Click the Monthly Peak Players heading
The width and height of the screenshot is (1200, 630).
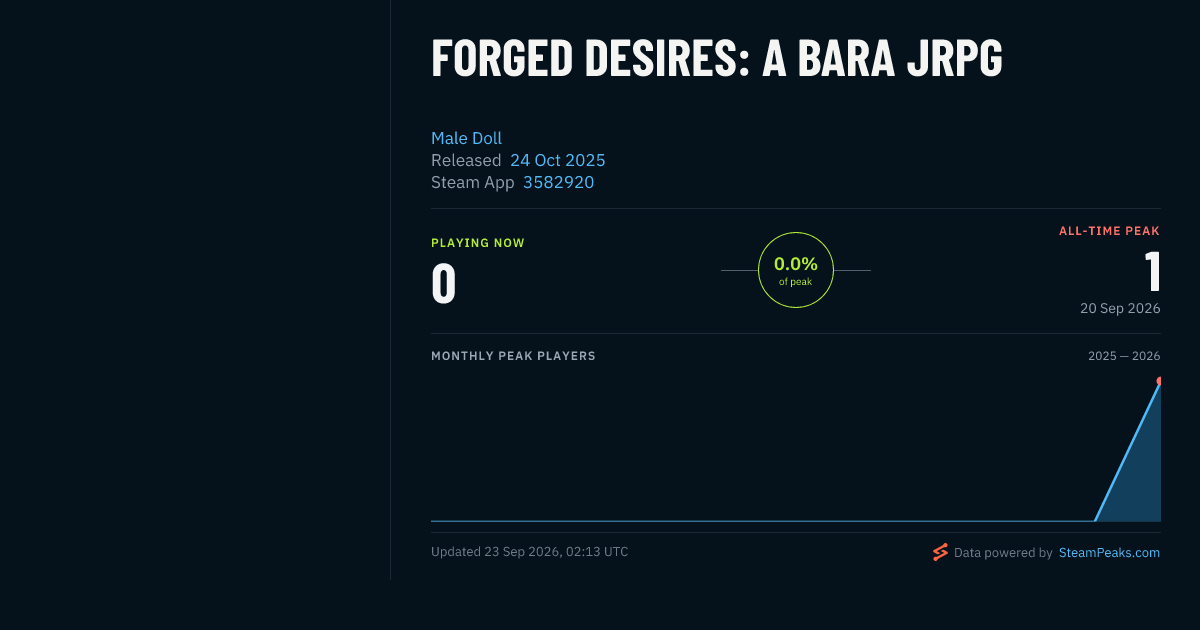click(513, 356)
